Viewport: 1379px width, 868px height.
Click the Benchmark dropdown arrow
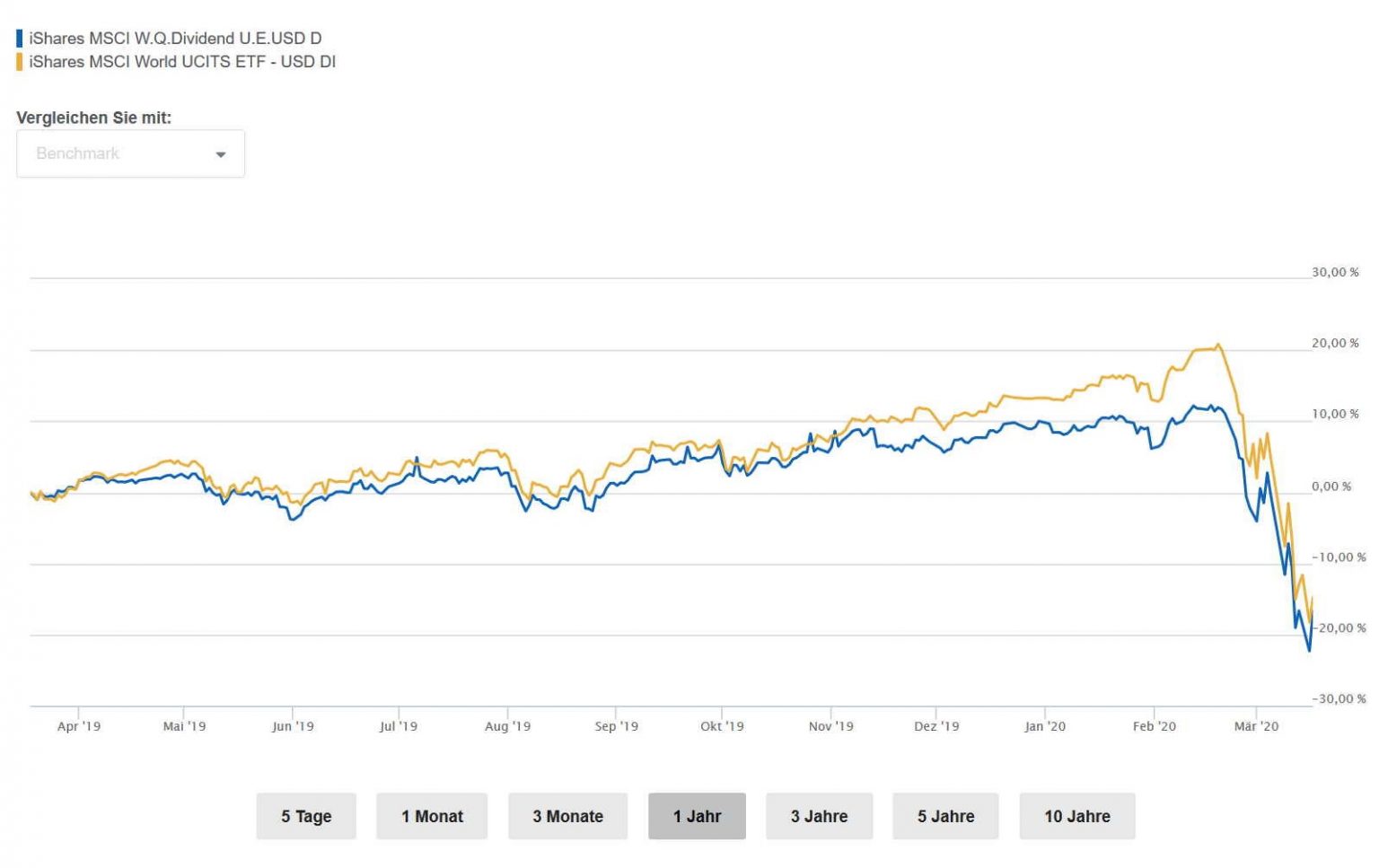click(221, 154)
